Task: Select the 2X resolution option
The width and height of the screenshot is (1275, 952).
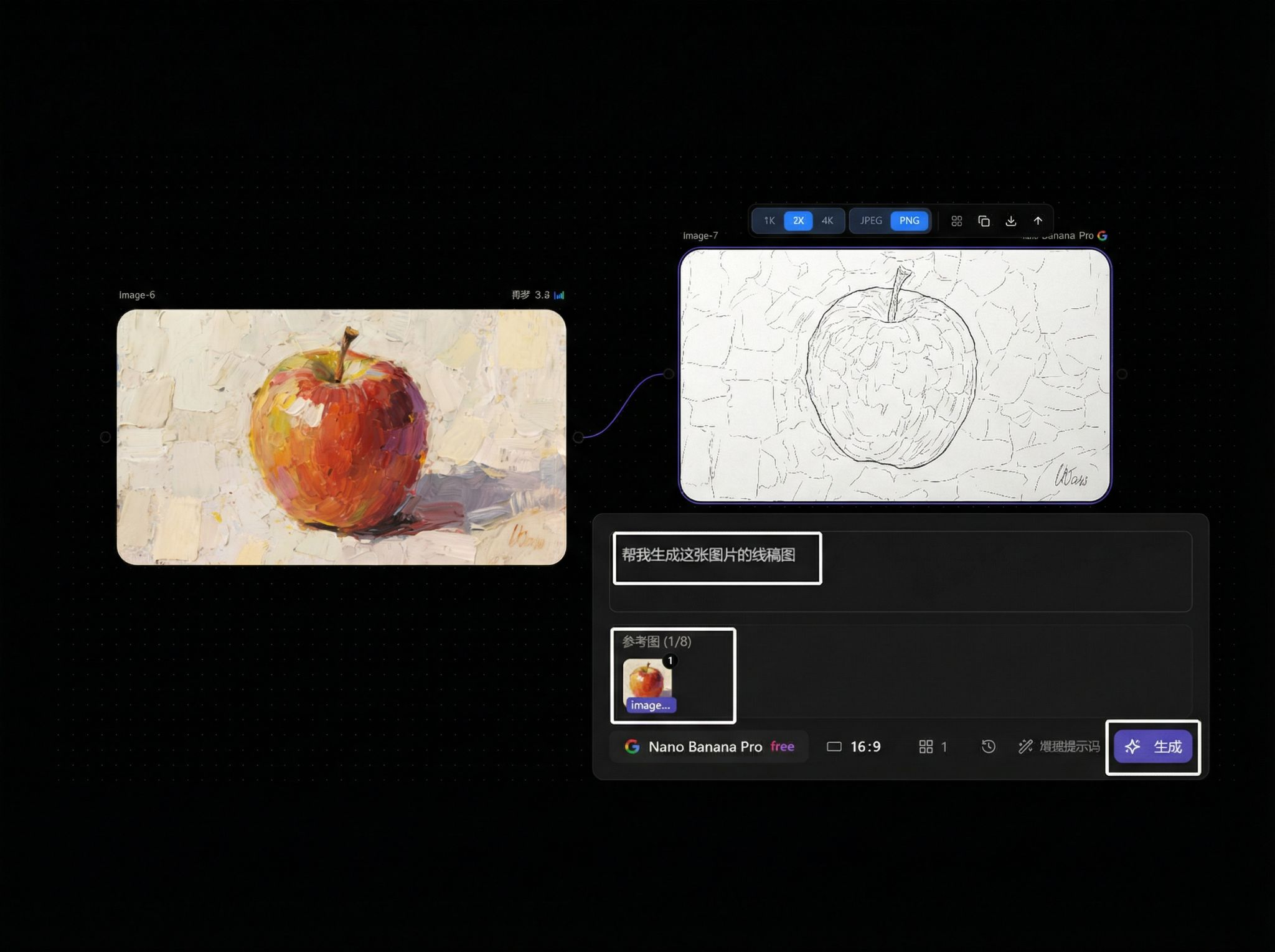Action: pyautogui.click(x=798, y=221)
